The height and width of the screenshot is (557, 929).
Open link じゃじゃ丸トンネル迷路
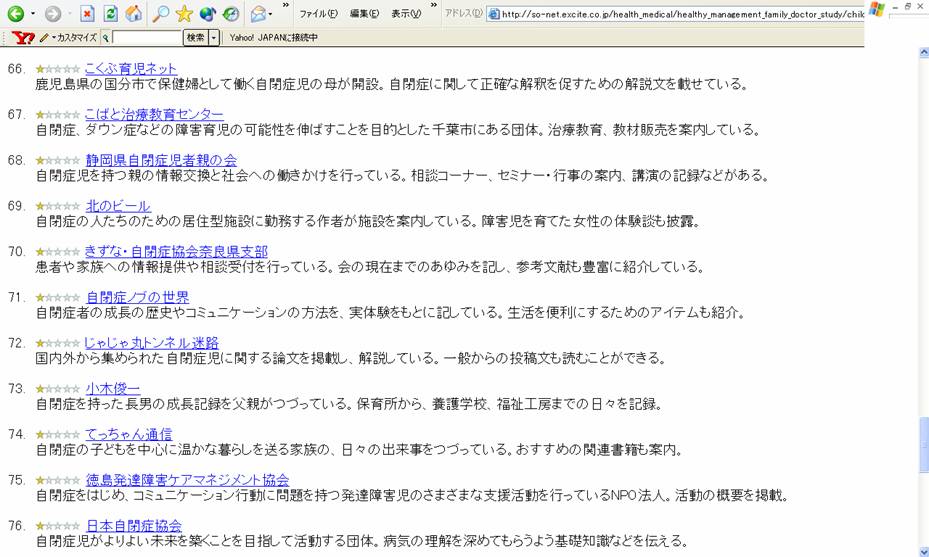pyautogui.click(x=151, y=342)
